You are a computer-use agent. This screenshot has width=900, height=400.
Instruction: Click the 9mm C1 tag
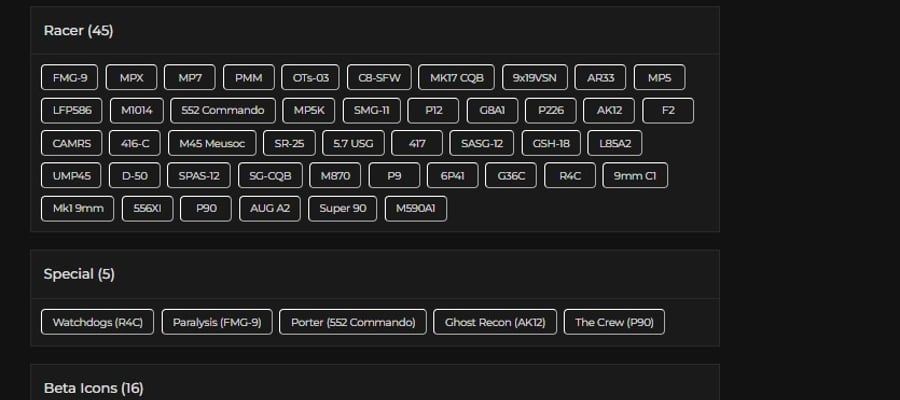(635, 176)
